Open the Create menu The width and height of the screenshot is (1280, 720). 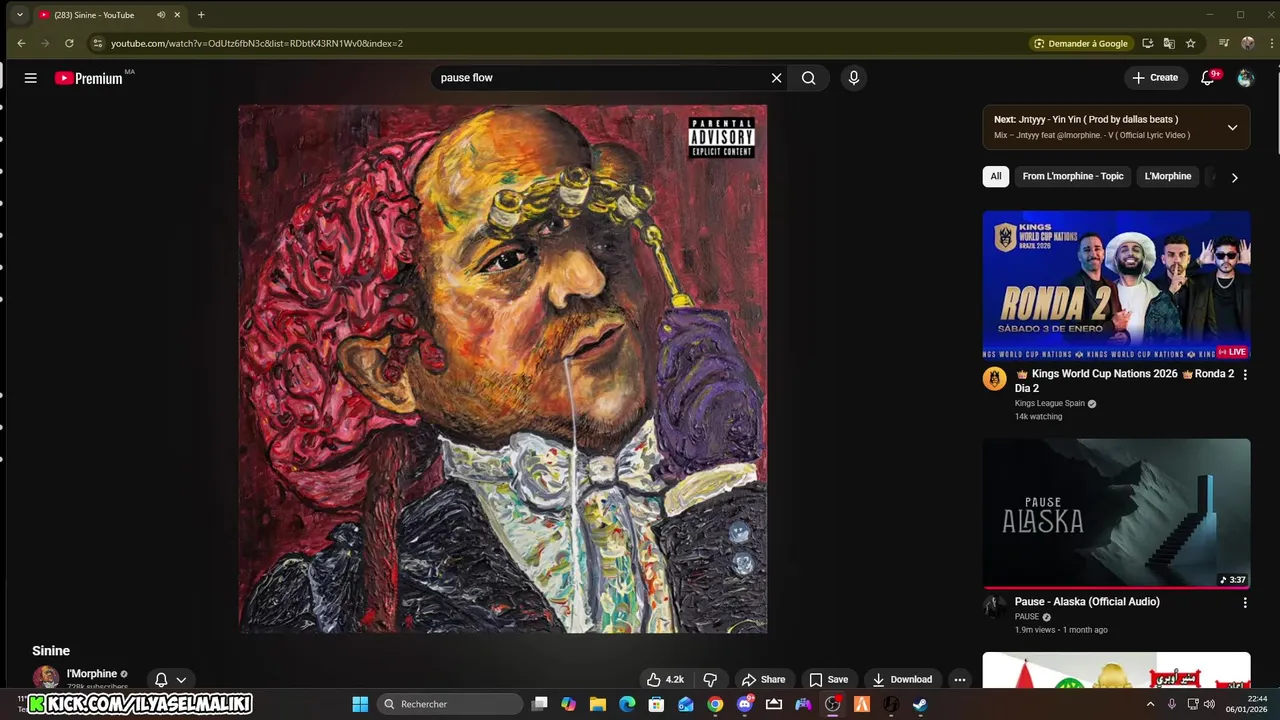click(1154, 78)
